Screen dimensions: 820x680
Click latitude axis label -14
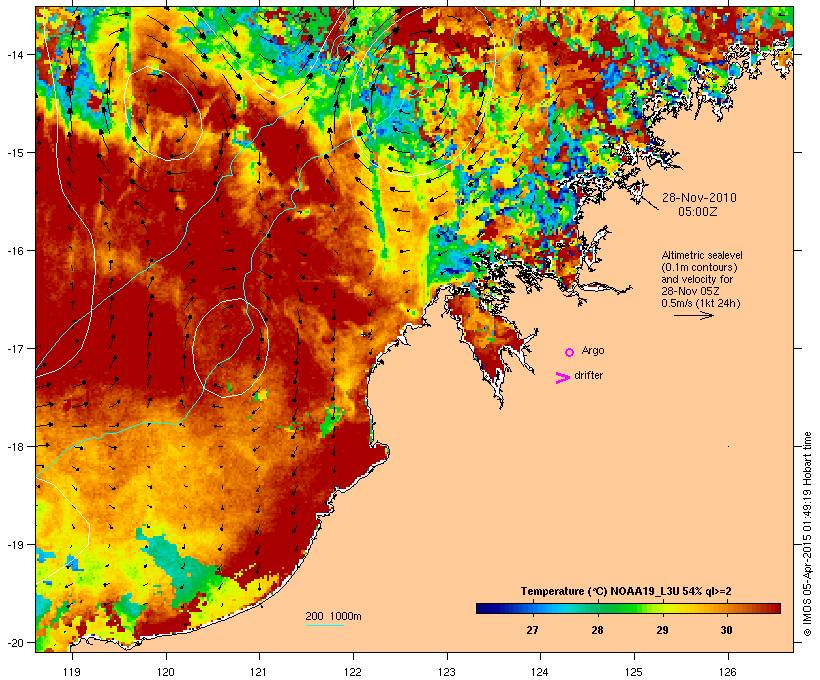[x=14, y=54]
